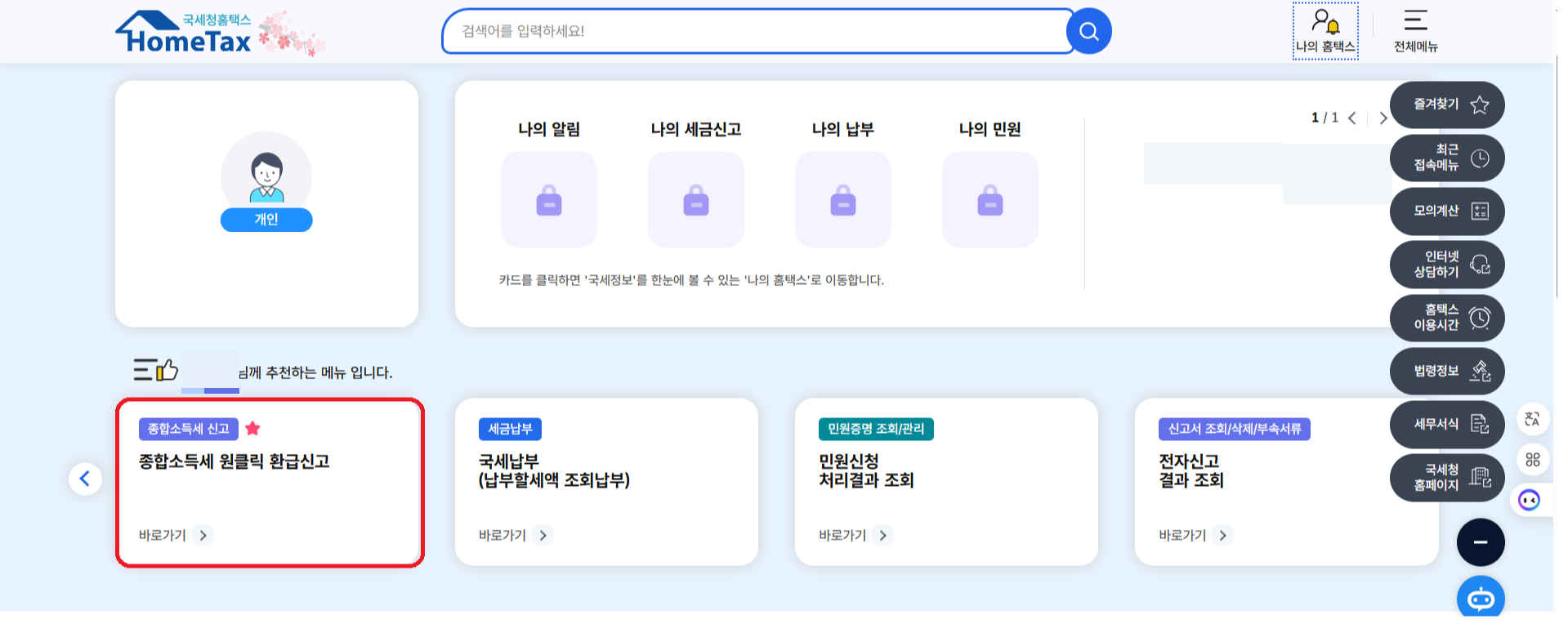This screenshot has height=633, width=1568.
Task: Select the 민원증명 조회/관리 tag
Action: [x=876, y=429]
